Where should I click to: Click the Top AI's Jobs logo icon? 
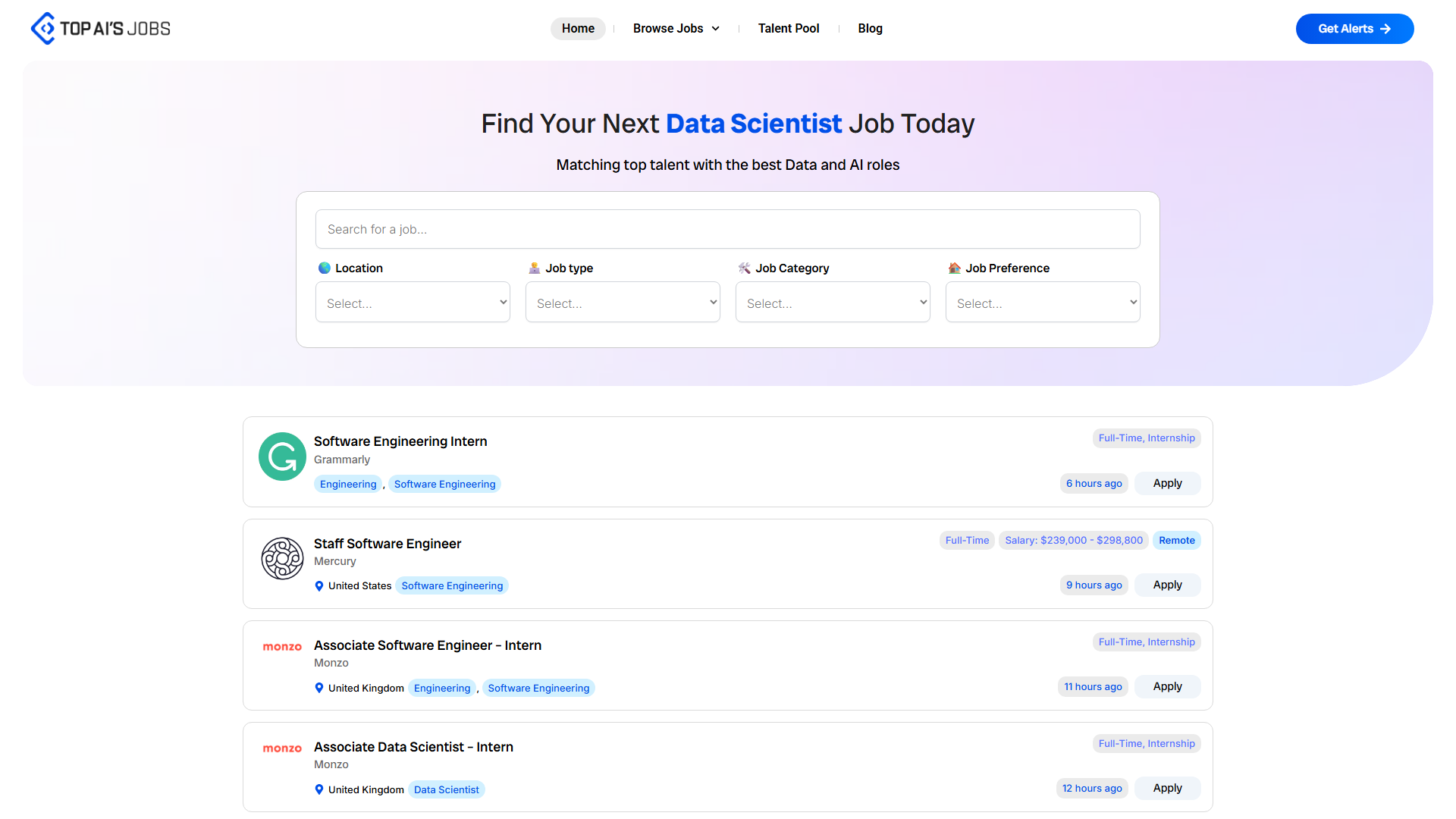click(45, 28)
